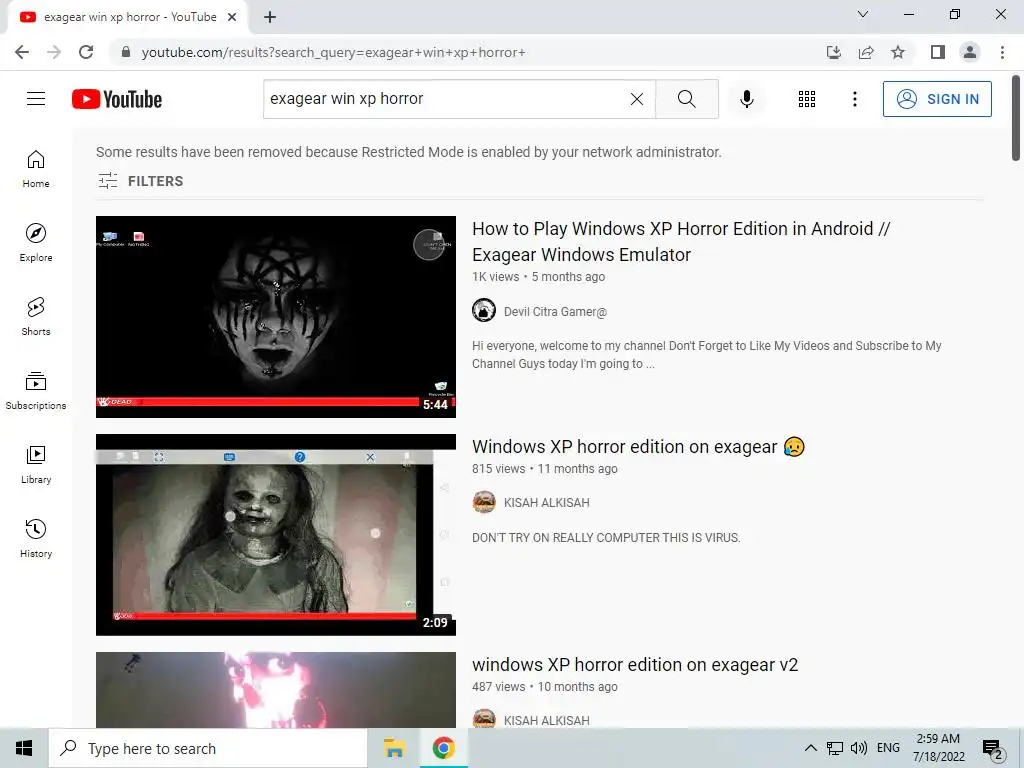Open How to Play Windows XP Horror video title

681,242
